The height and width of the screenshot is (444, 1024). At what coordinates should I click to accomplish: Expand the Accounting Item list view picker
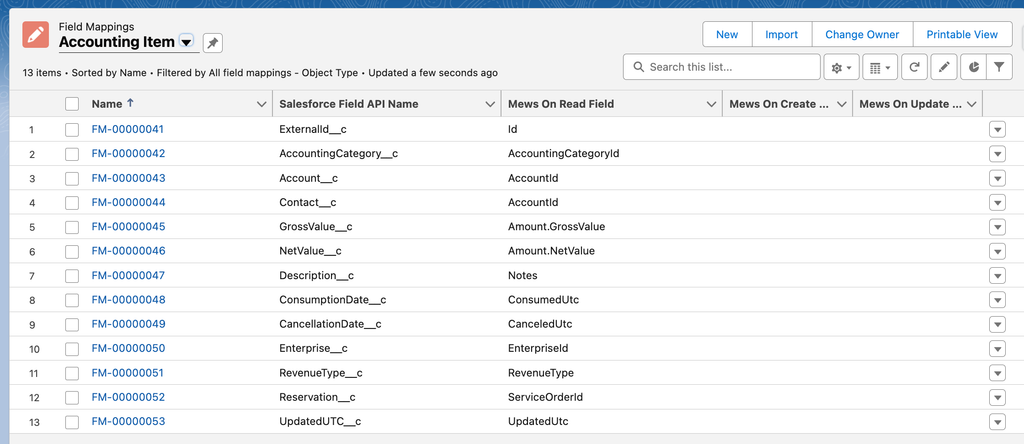click(186, 42)
